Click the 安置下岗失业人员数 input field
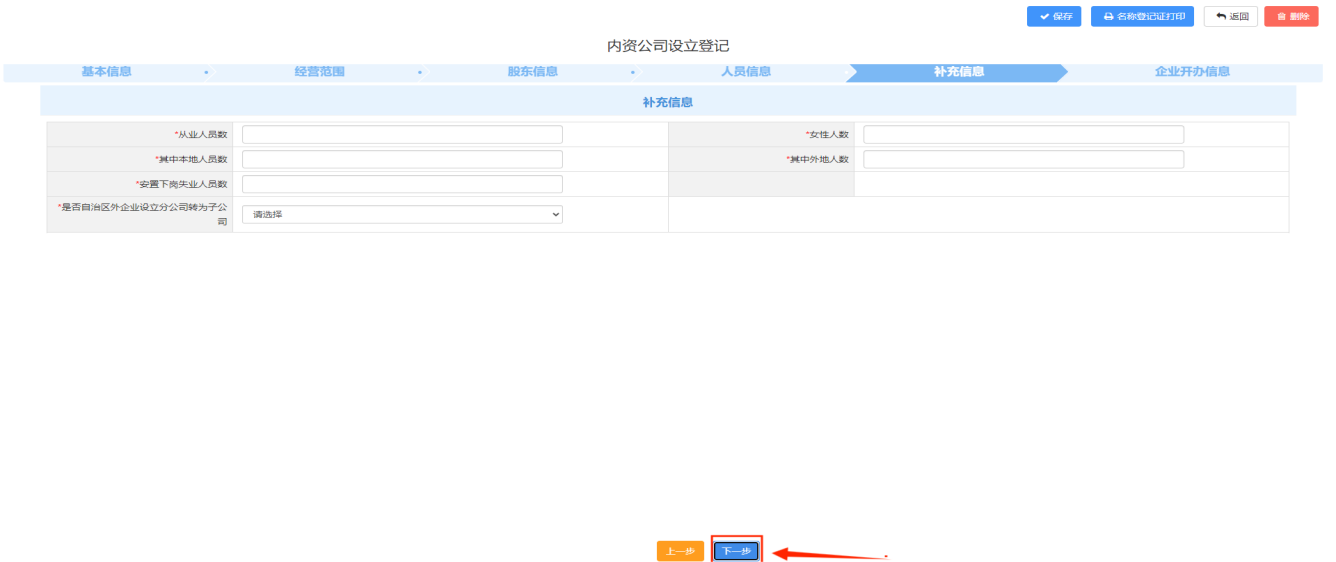Viewport: 1336px width, 562px height. [x=402, y=184]
